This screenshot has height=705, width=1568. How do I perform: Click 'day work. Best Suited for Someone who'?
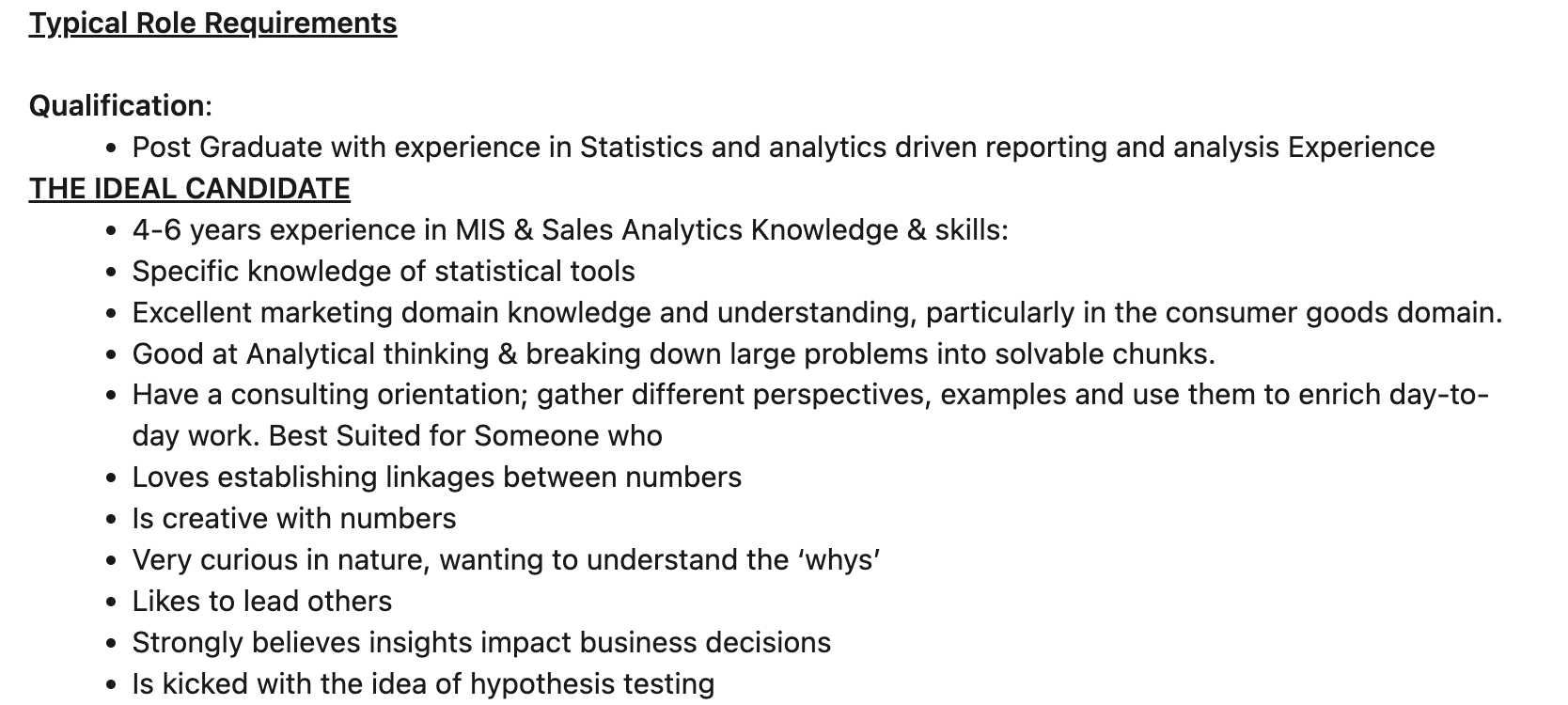[397, 435]
